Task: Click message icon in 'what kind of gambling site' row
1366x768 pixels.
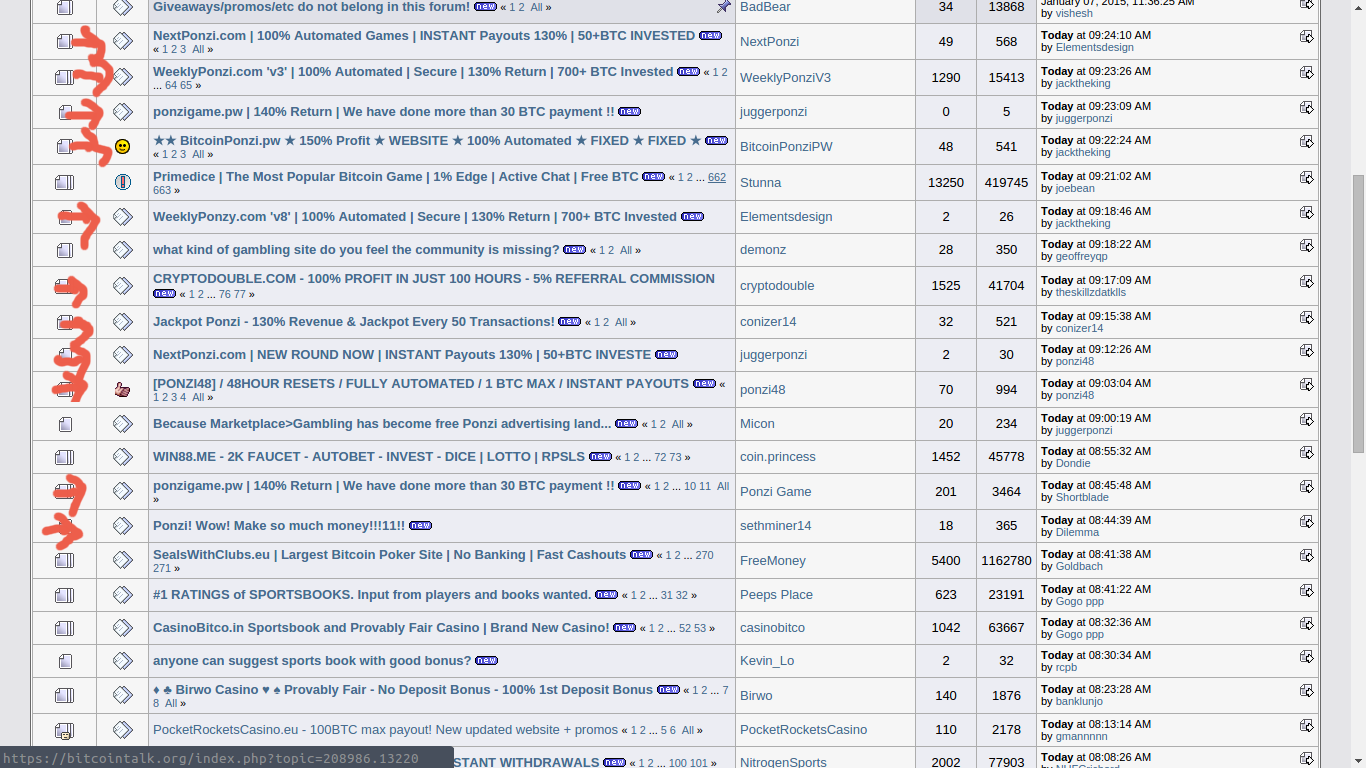Action: click(x=122, y=249)
